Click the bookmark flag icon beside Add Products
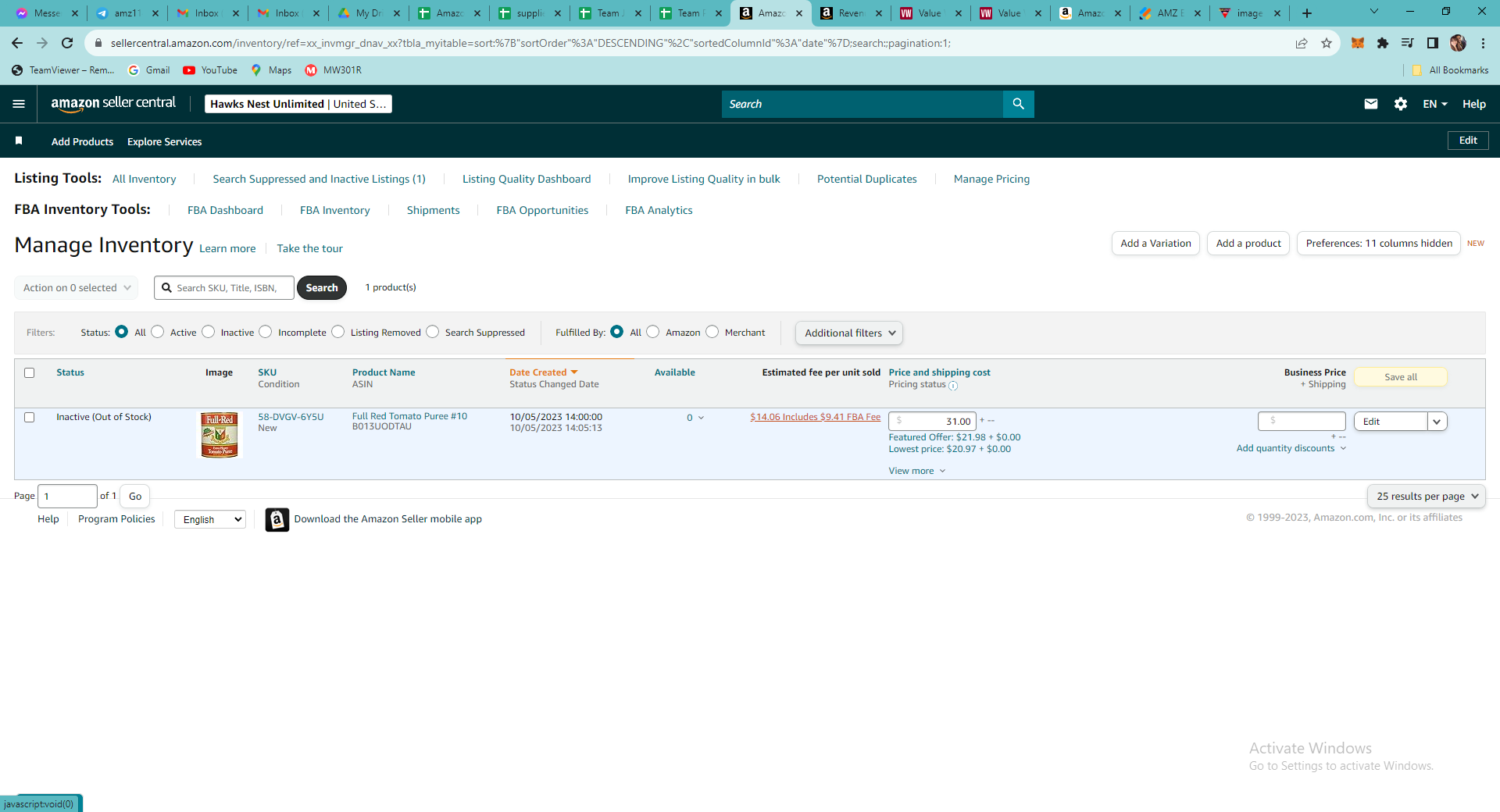This screenshot has width=1500, height=812. (19, 141)
